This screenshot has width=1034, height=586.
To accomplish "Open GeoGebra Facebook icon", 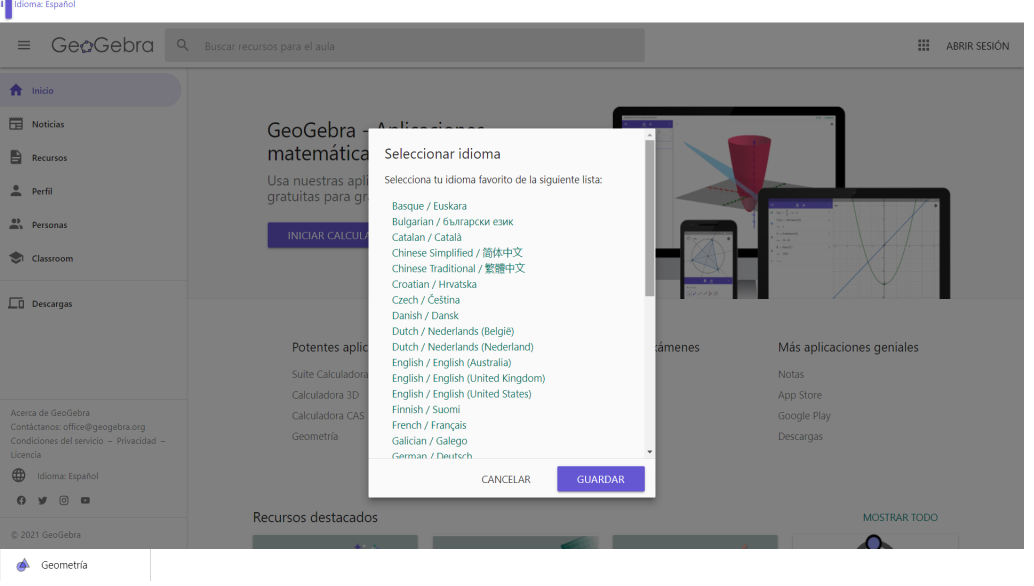I will pos(21,500).
